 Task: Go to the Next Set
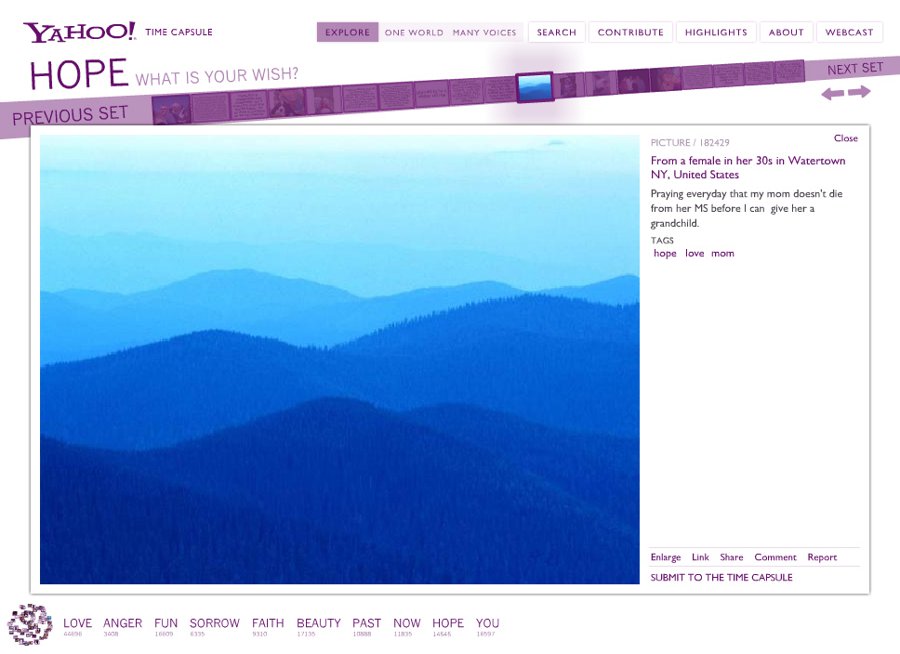[x=855, y=68]
